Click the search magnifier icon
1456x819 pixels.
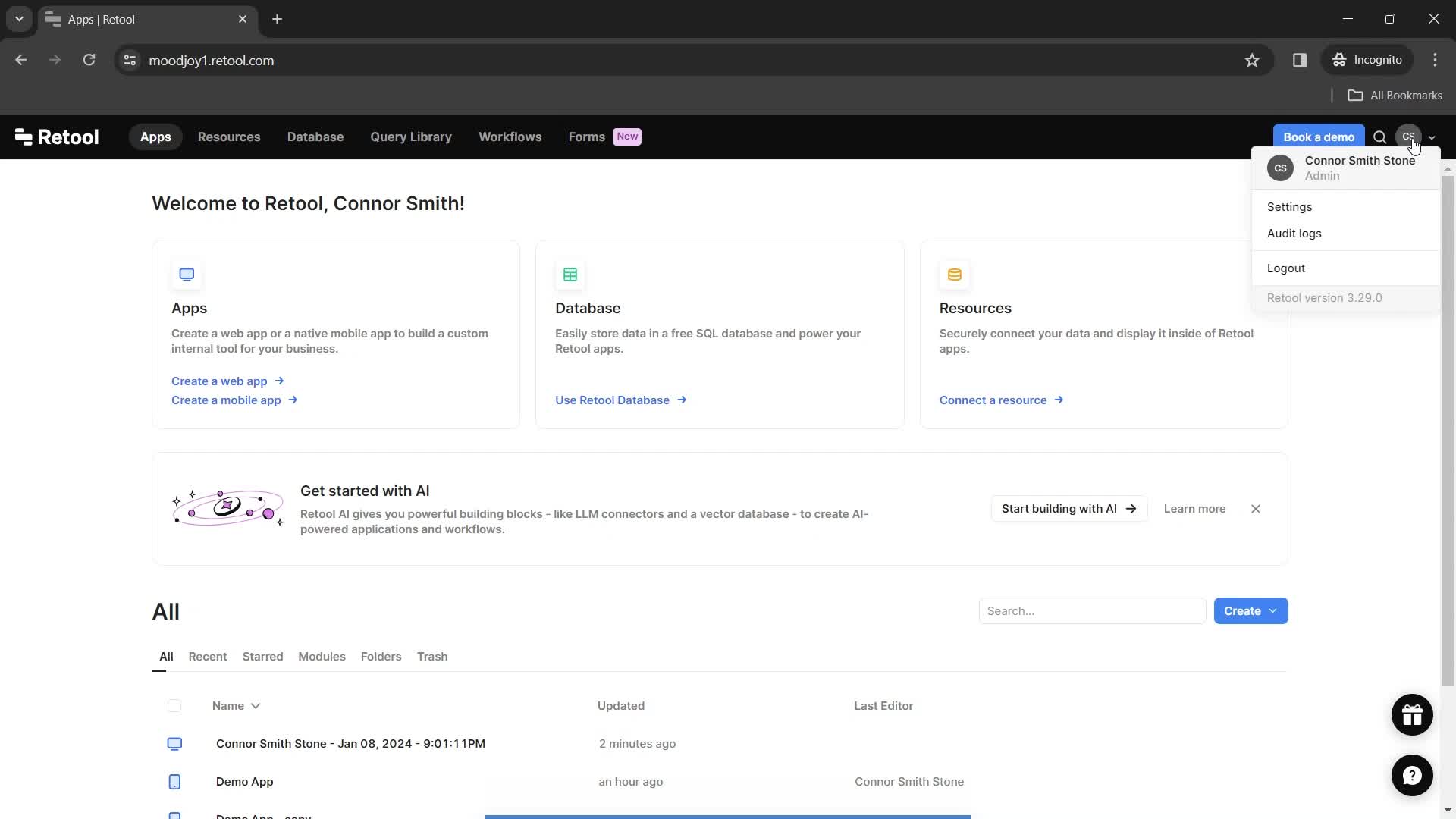1379,136
